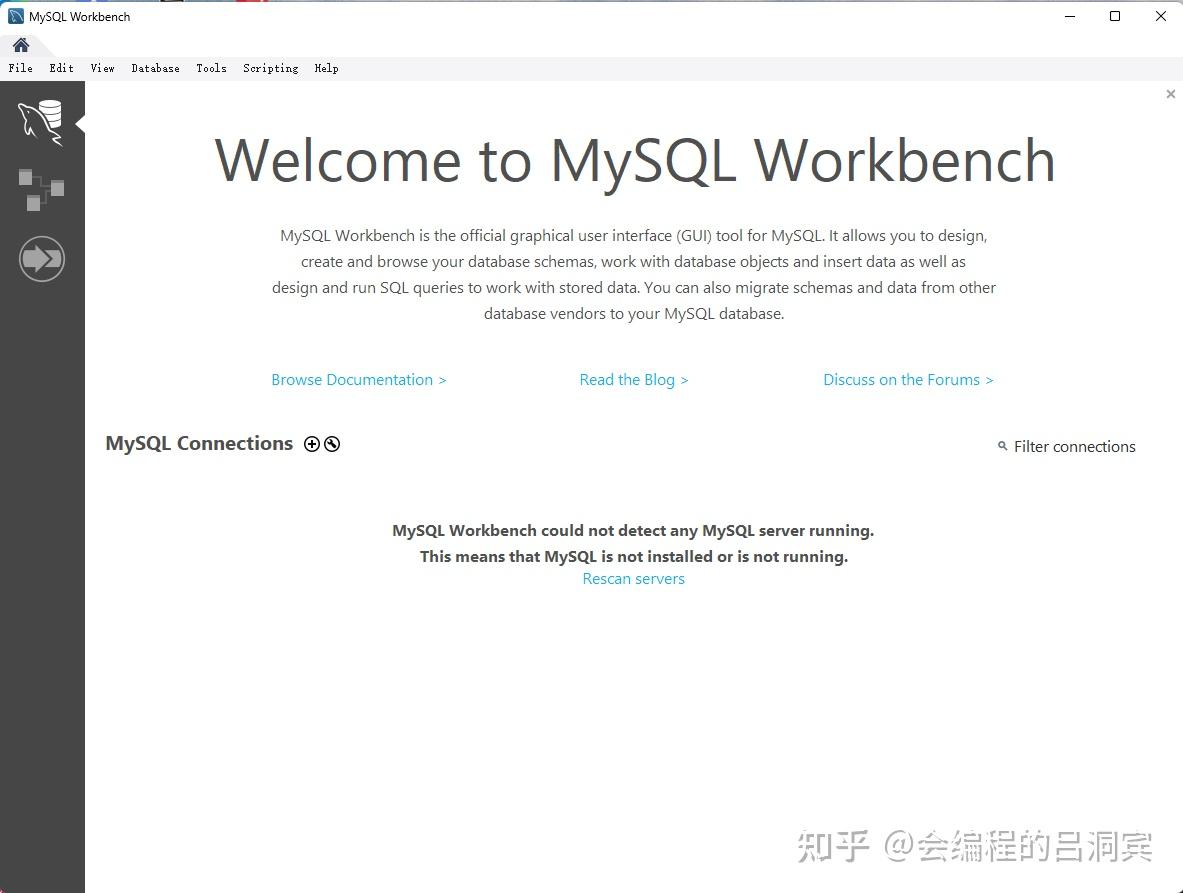1183x893 pixels.
Task: Open the View menu
Action: [102, 68]
